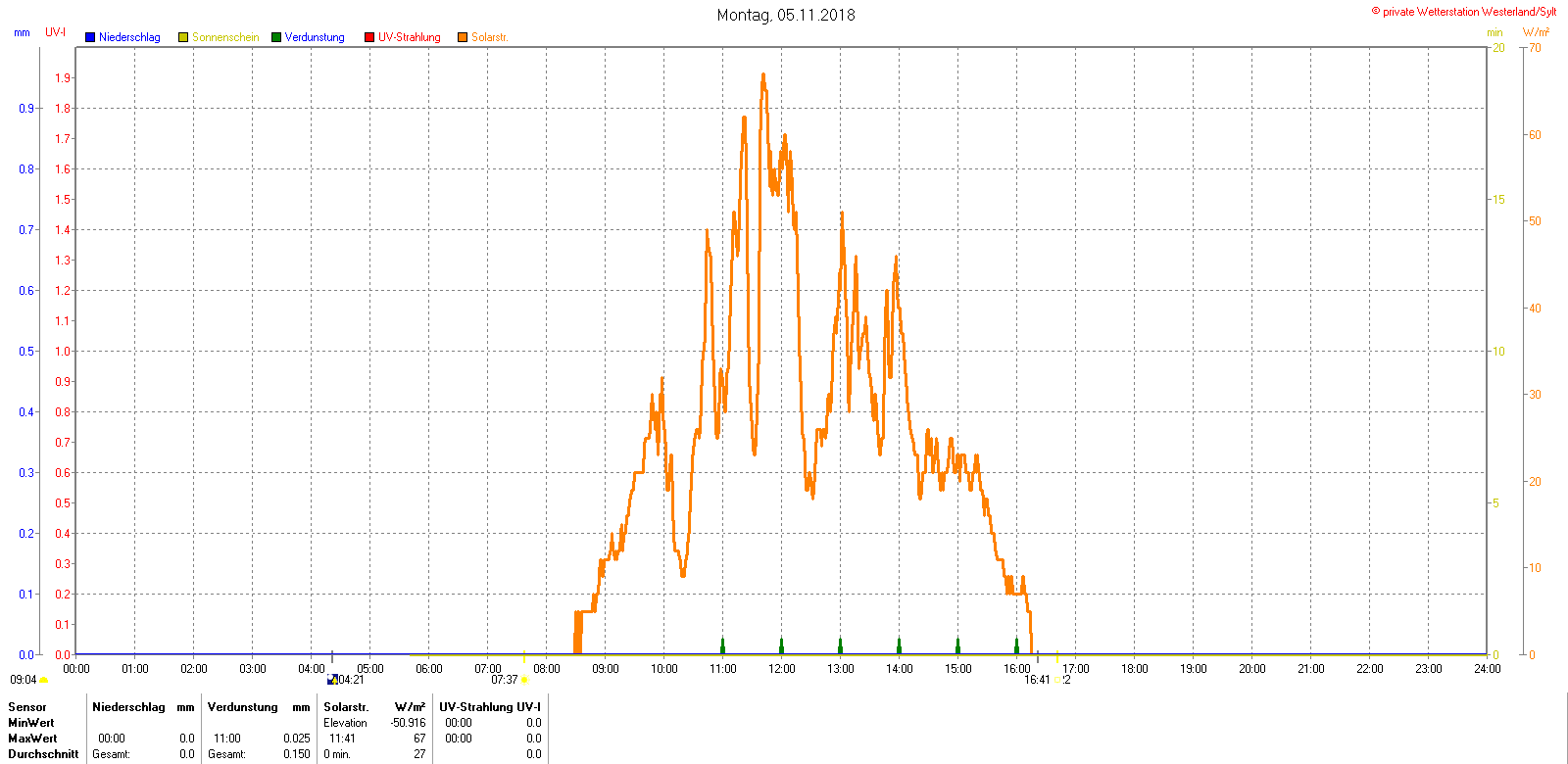The width and height of the screenshot is (1568, 764).
Task: Click the green Verdunstung legend swatch
Action: click(x=276, y=37)
